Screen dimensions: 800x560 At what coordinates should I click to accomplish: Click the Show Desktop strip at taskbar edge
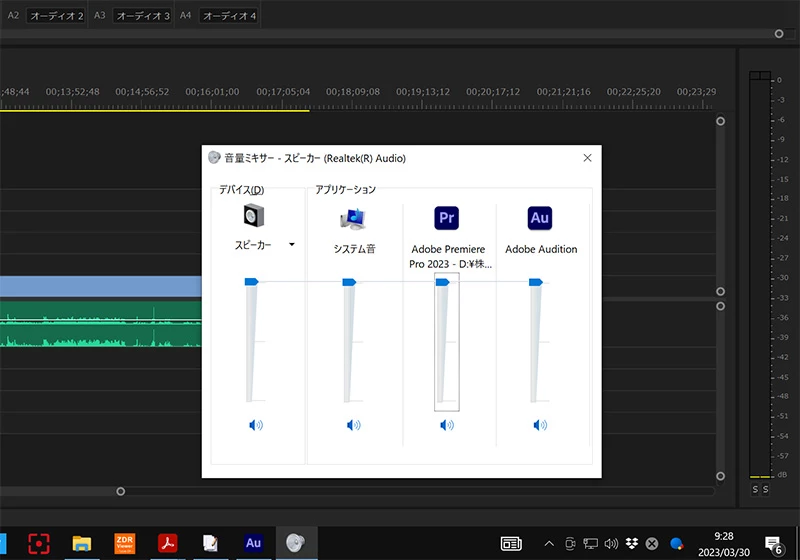coord(797,543)
